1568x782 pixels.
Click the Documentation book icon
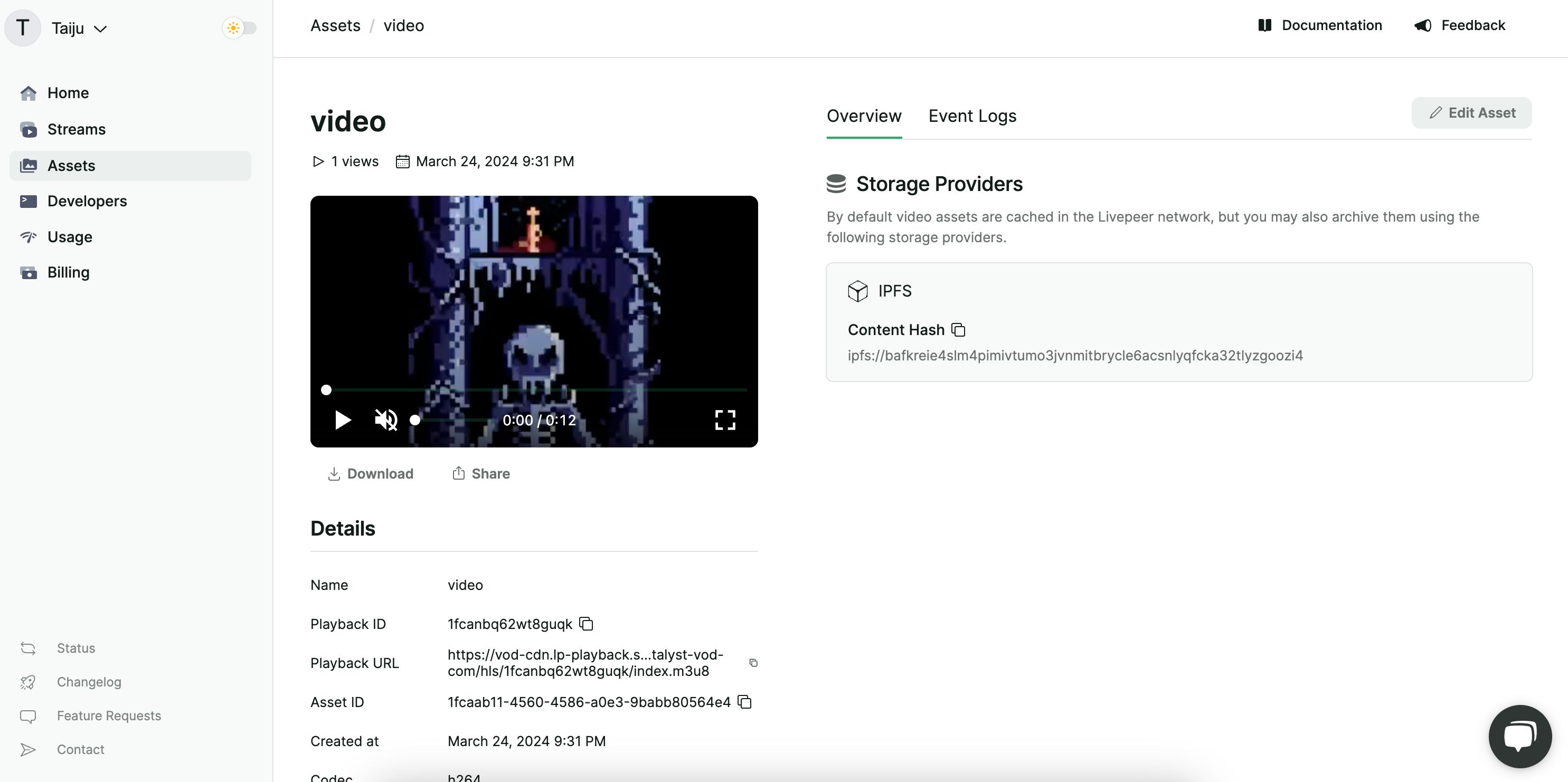point(1265,25)
